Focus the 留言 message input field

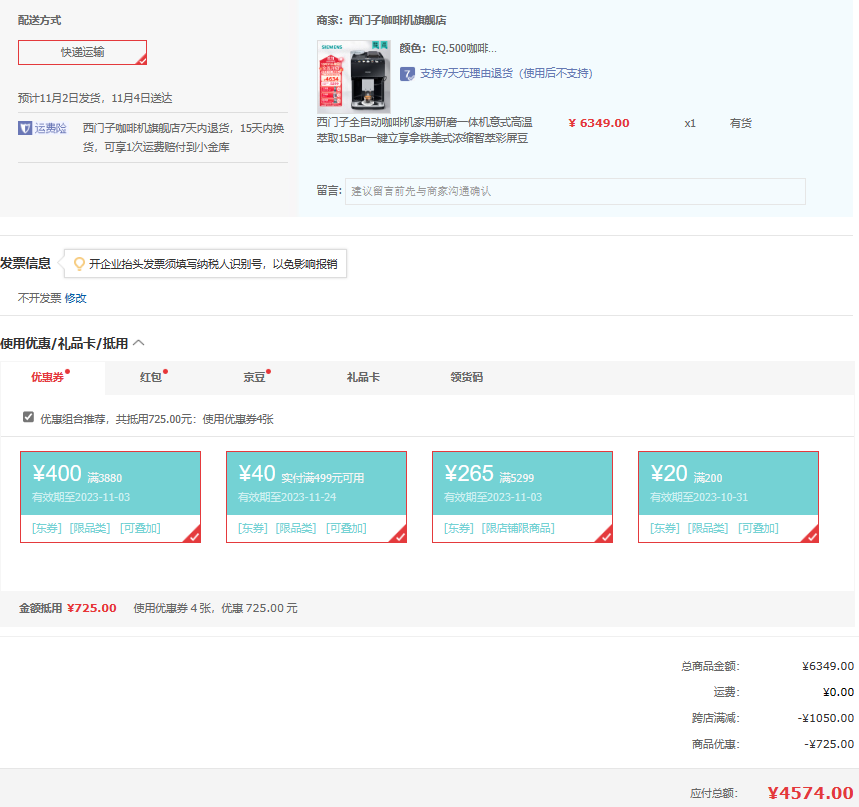[x=575, y=191]
